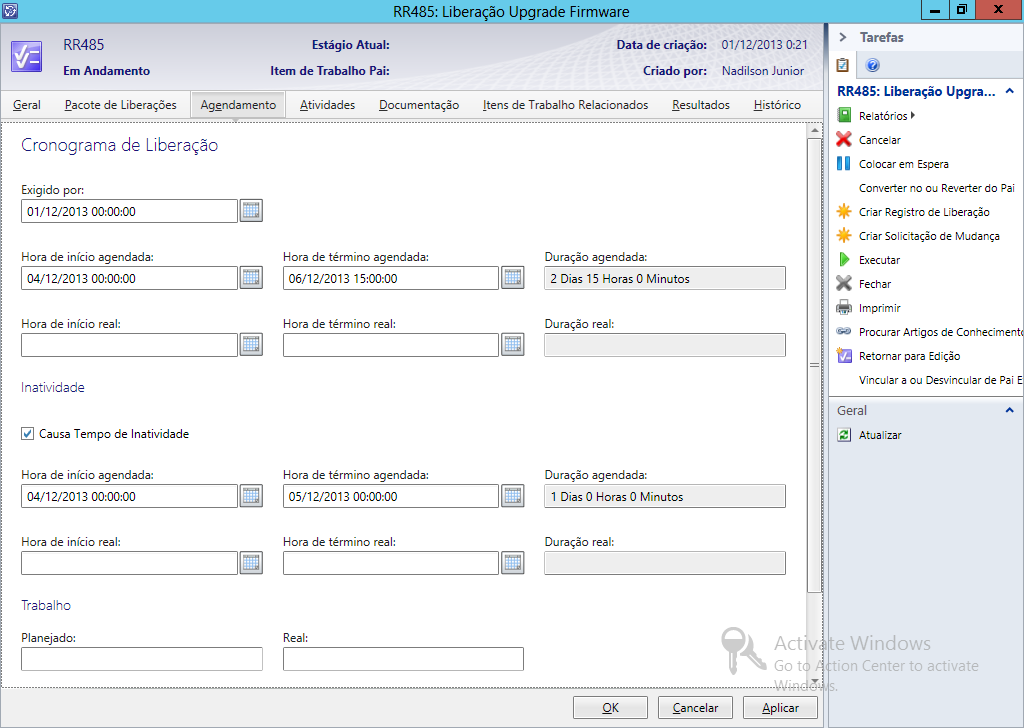This screenshot has width=1024, height=728.
Task: Open calendar for first Hora de término real field
Action: (513, 345)
